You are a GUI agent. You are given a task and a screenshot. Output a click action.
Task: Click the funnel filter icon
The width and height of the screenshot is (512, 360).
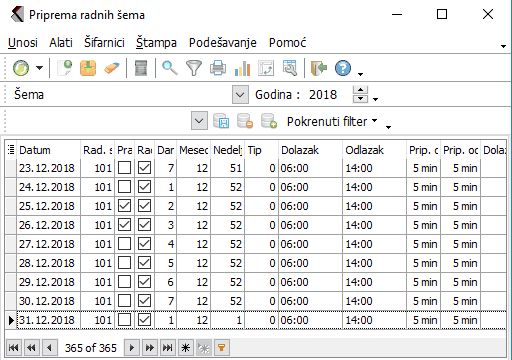tap(194, 68)
